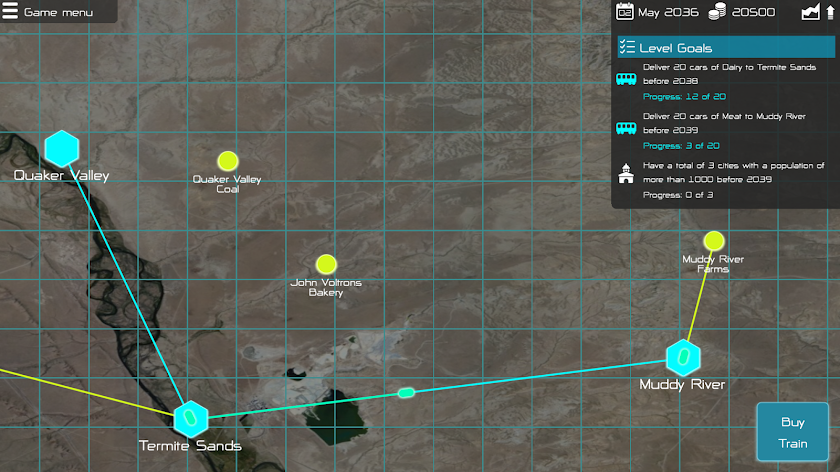Click the Game menu label
This screenshot has height=472, width=840.
click(58, 12)
